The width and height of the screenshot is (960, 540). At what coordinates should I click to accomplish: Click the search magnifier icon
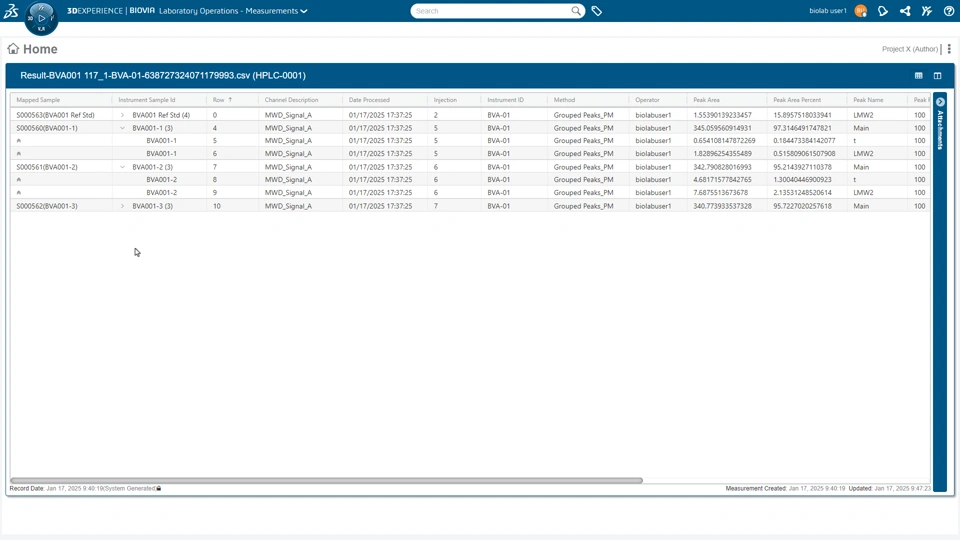(x=576, y=10)
